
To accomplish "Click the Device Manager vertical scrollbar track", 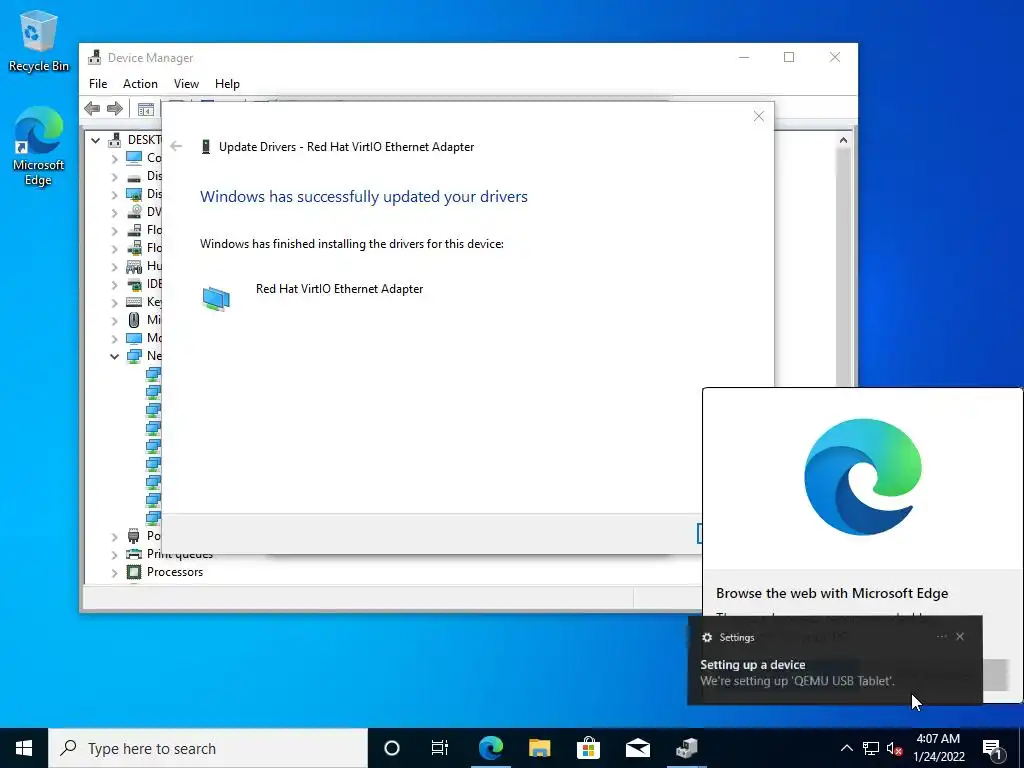I will (x=843, y=268).
